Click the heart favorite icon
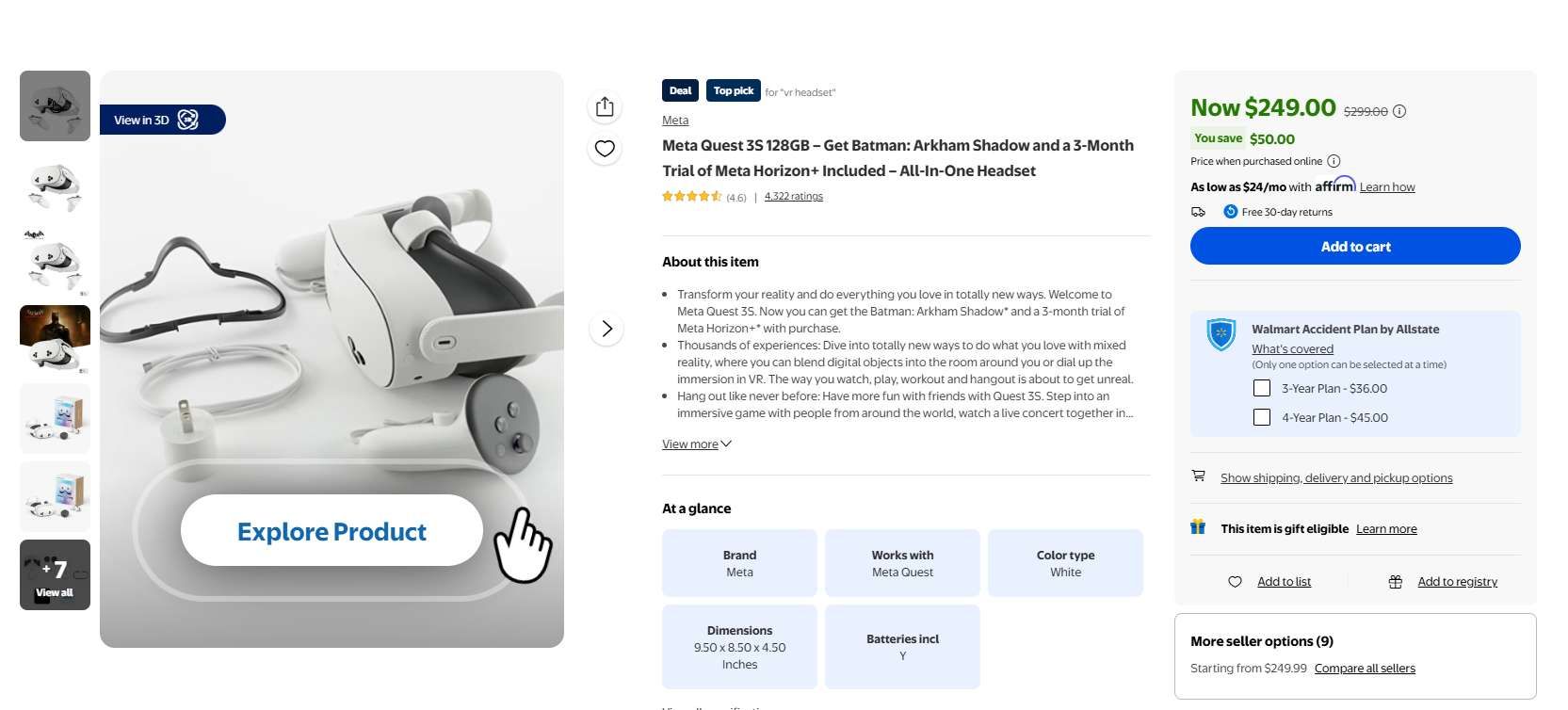 click(605, 149)
